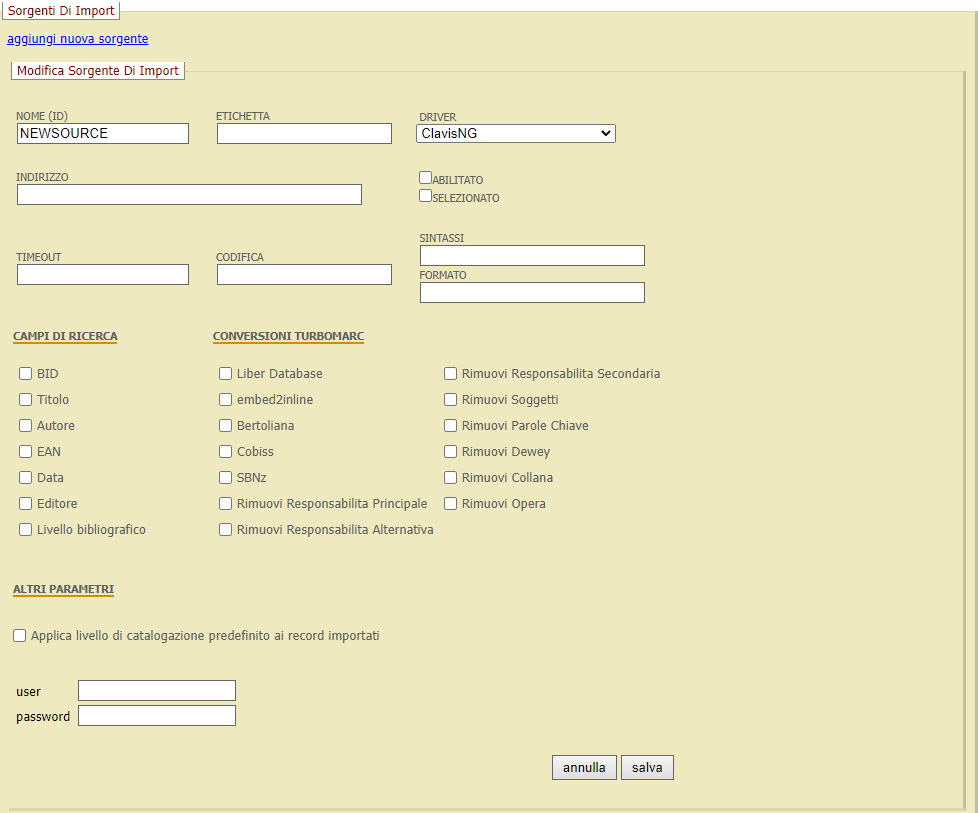Image resolution: width=978 pixels, height=813 pixels.
Task: Check the Titolo search field option
Action: tap(25, 399)
